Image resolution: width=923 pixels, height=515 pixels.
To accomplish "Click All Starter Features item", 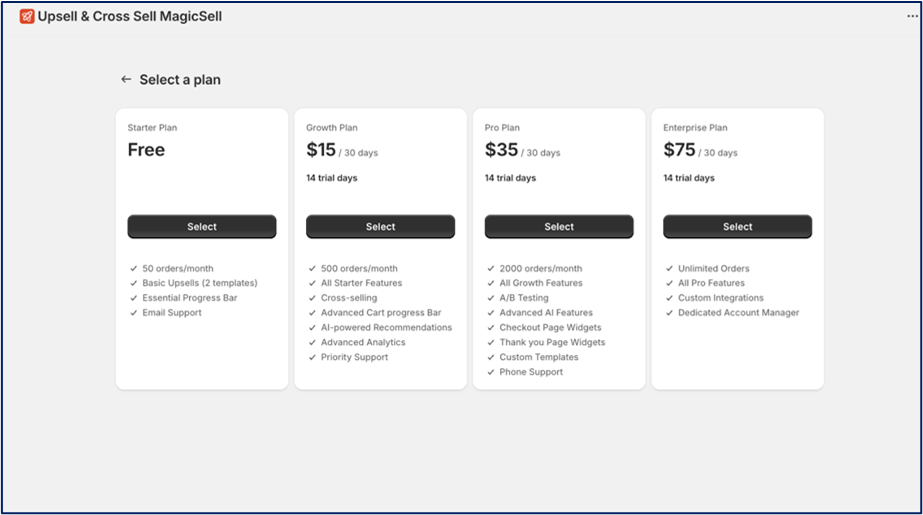I will [x=361, y=283].
